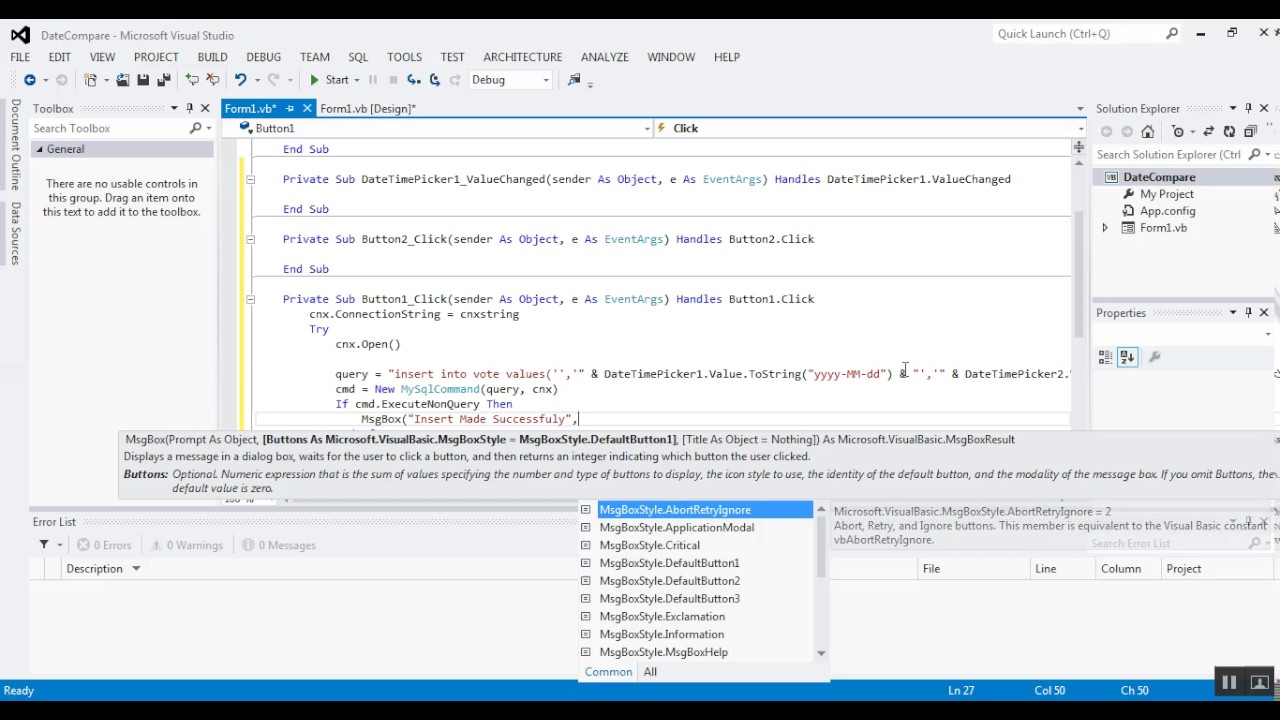Select My Project in Solution Explorer
Viewport: 1280px width, 720px height.
[1166, 194]
